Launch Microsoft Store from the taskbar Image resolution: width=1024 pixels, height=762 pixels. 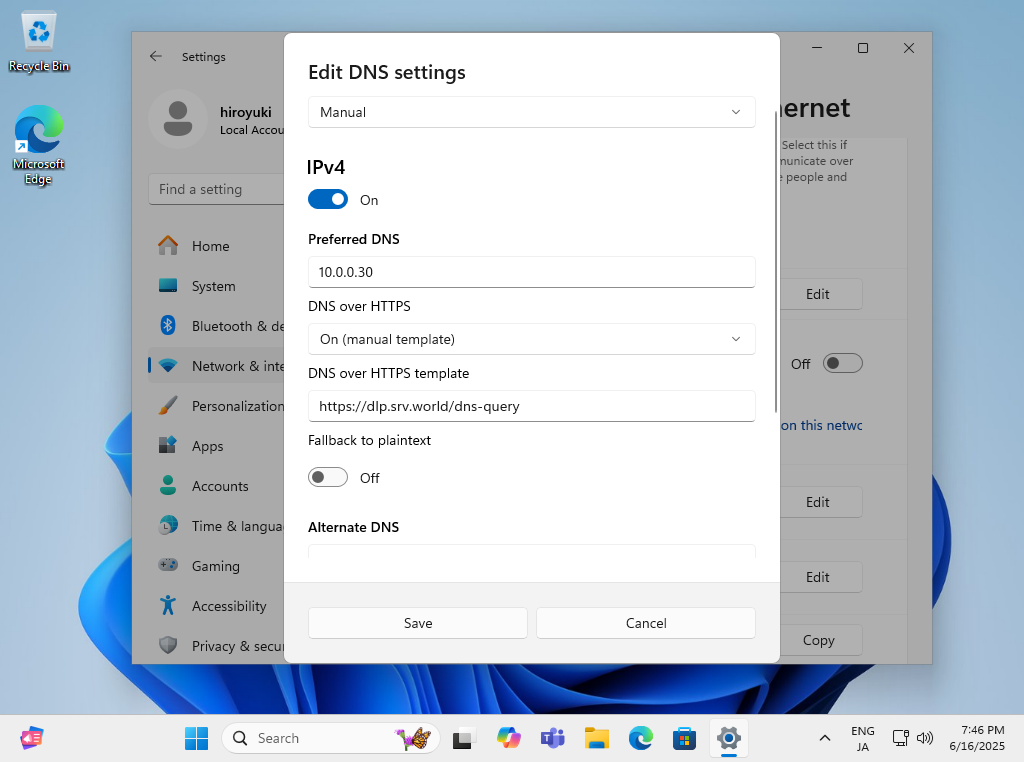click(685, 738)
